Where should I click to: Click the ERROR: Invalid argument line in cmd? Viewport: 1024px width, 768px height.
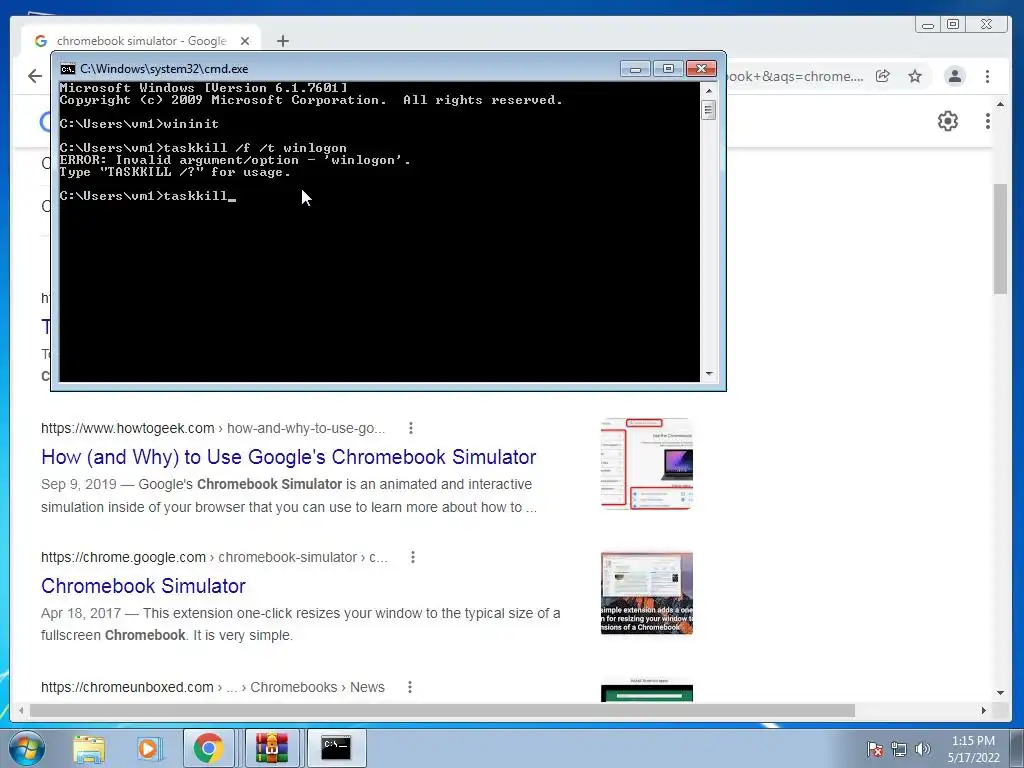tap(235, 160)
